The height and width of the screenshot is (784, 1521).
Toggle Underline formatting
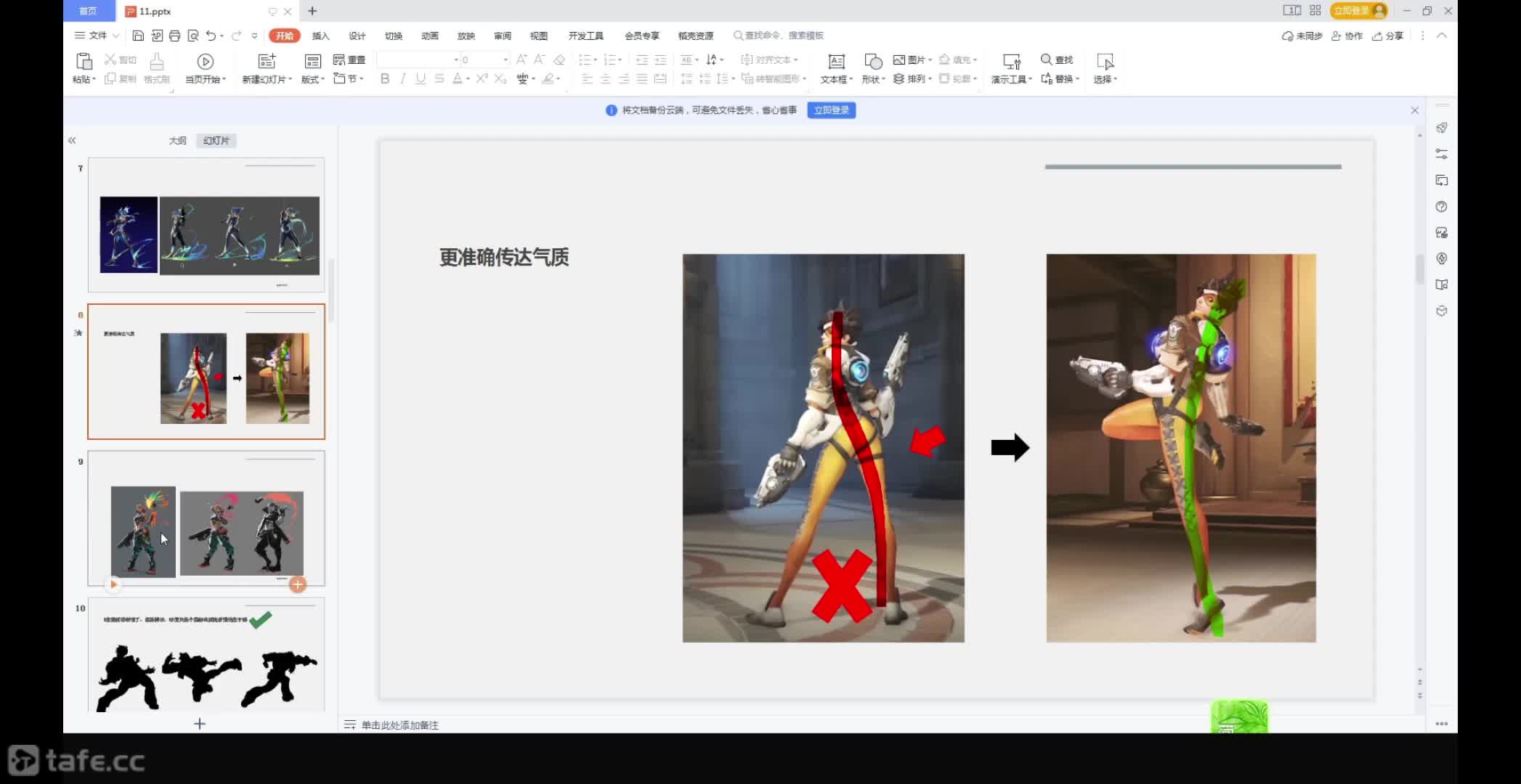(x=421, y=78)
